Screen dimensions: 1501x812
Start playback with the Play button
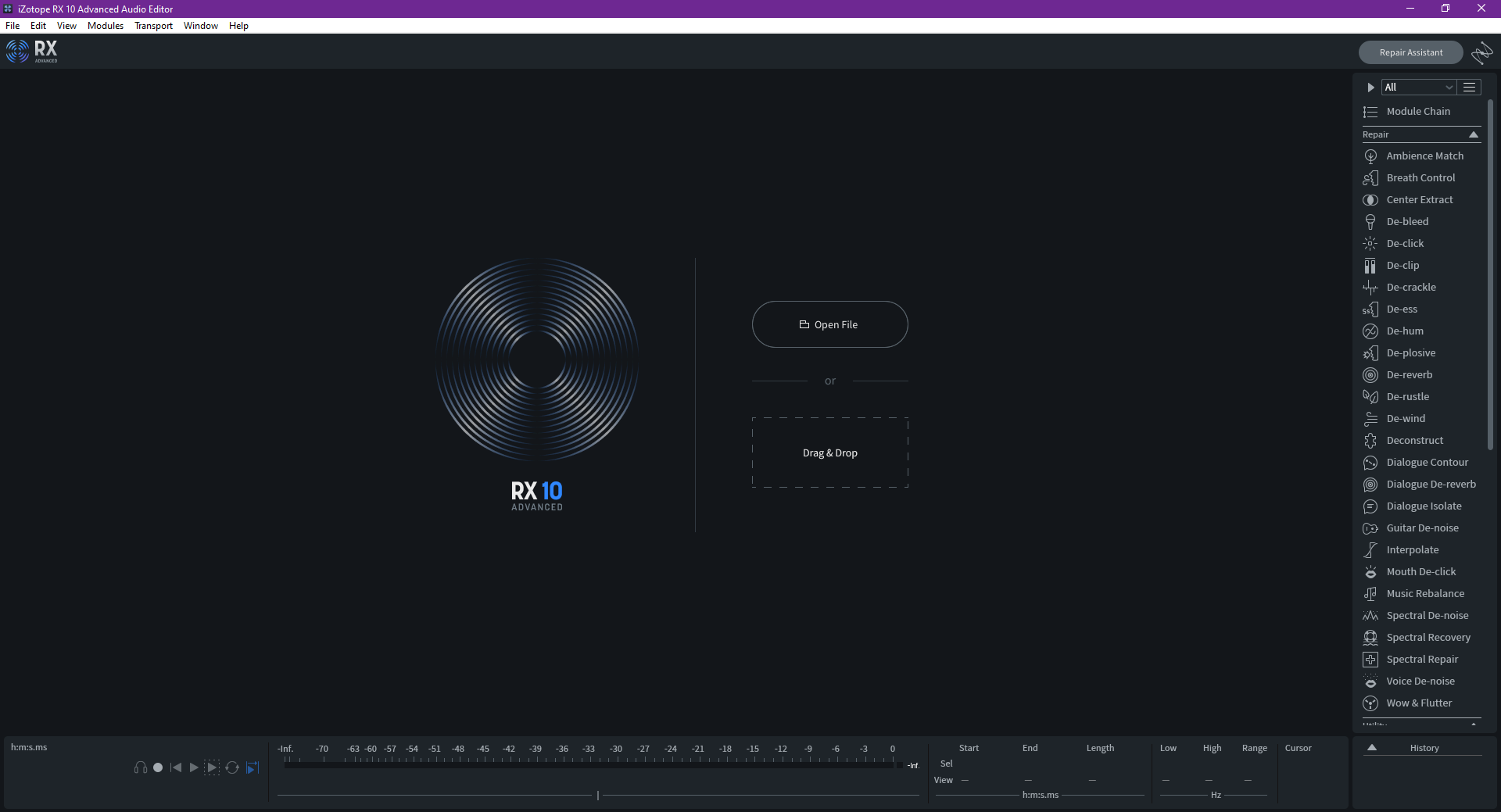pyautogui.click(x=194, y=767)
